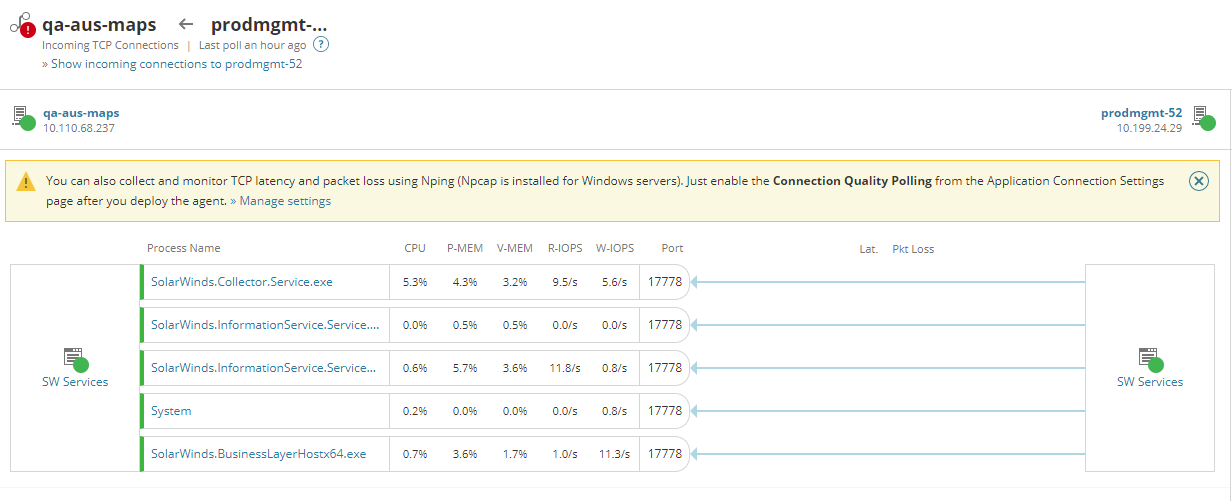Viewport: 1232px width, 501px height.
Task: Click the 1.0/s R-IOPS value for BusinessLayerHost
Action: [567, 454]
